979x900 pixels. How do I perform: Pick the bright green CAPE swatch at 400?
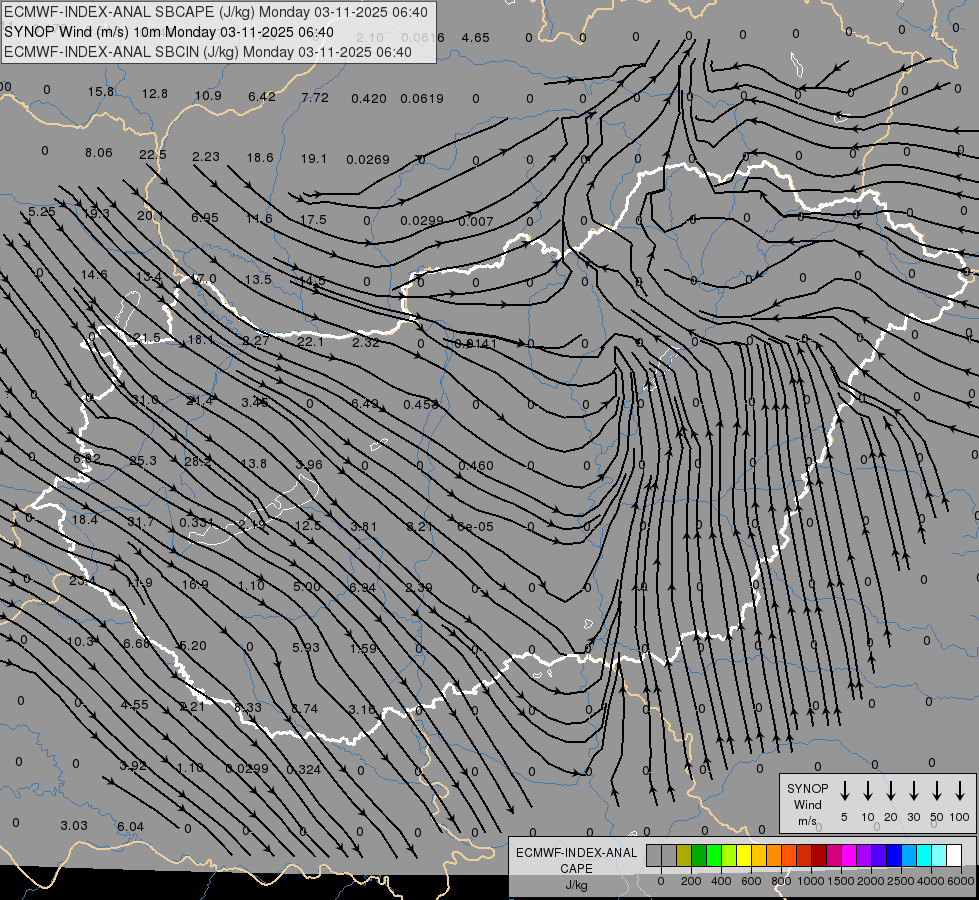(x=714, y=855)
